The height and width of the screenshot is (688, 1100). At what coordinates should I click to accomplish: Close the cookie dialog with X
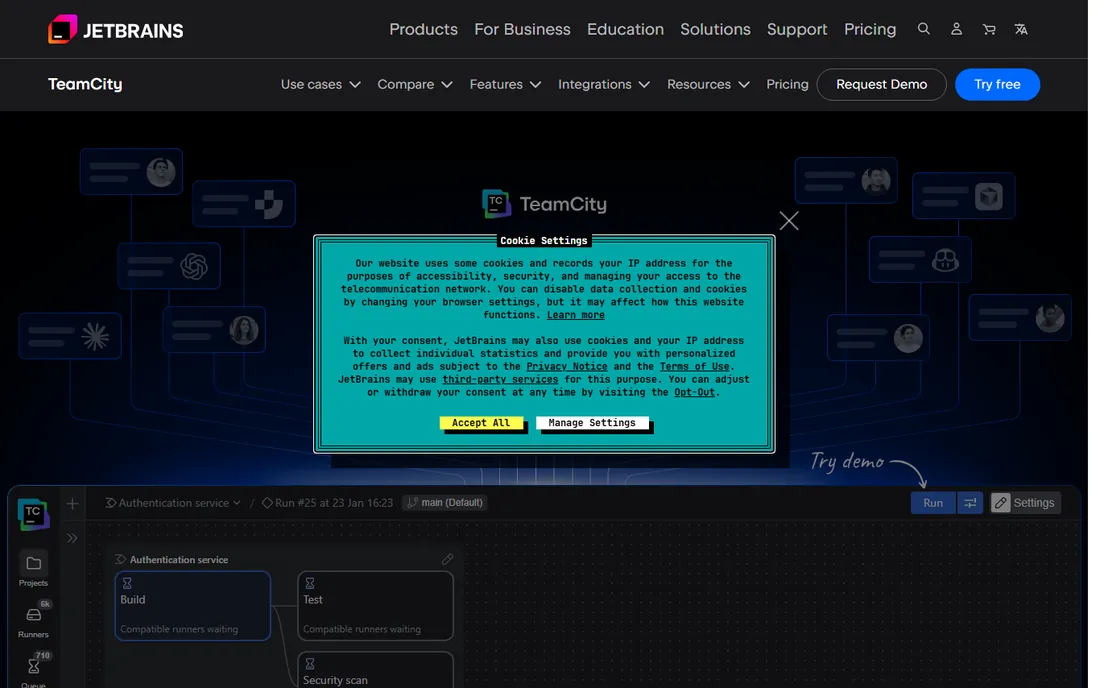click(789, 221)
